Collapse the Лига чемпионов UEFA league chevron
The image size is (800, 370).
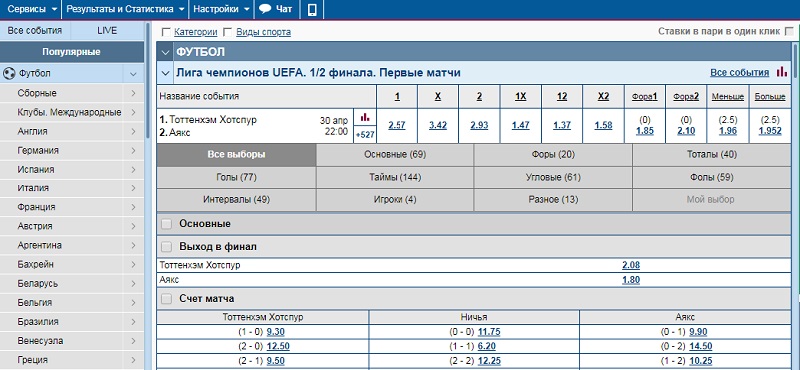pos(165,73)
